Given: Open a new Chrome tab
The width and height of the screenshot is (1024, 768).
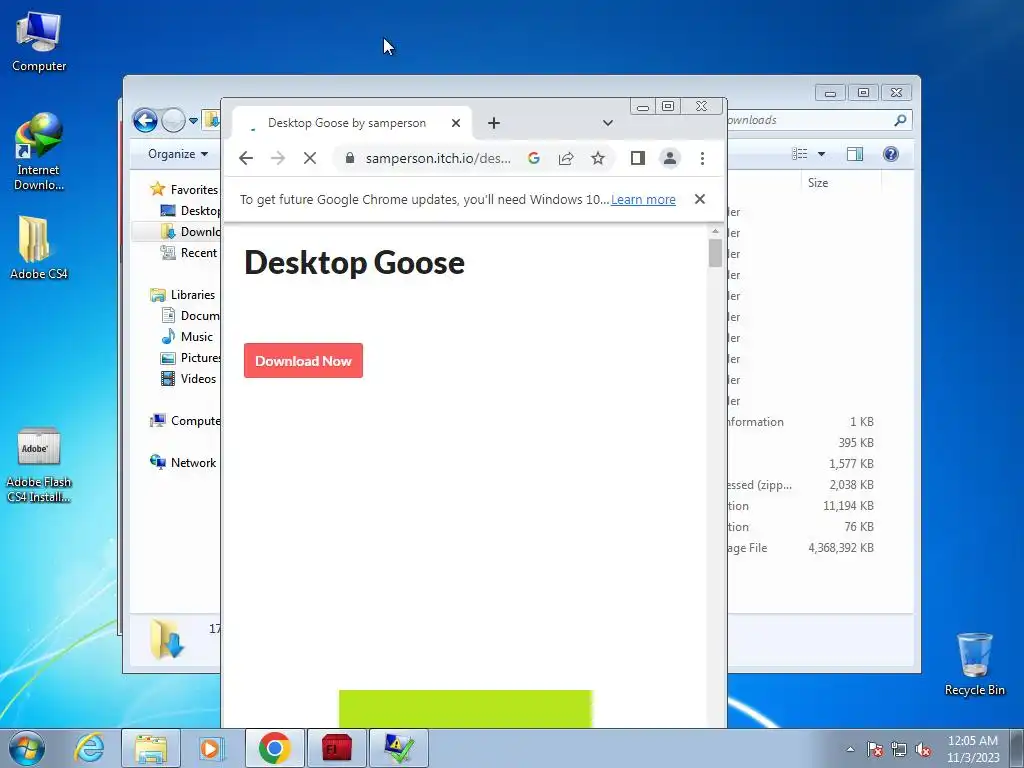Looking at the screenshot, I should coord(494,123).
